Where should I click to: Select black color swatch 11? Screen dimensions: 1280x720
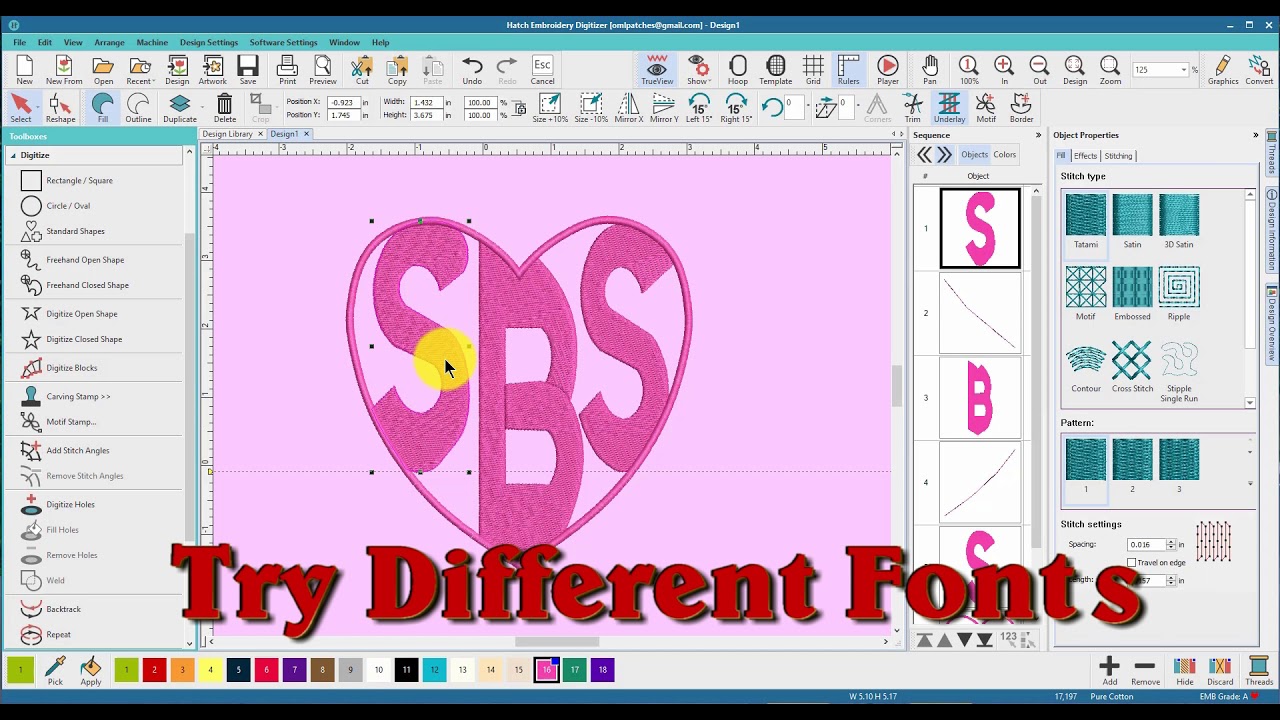(x=406, y=669)
